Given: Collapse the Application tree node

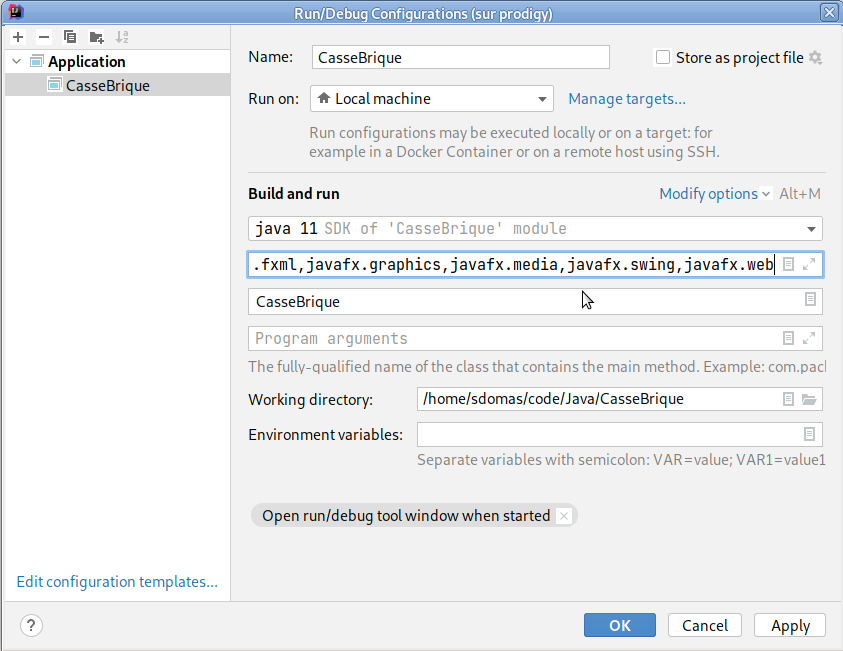Looking at the screenshot, I should point(16,62).
